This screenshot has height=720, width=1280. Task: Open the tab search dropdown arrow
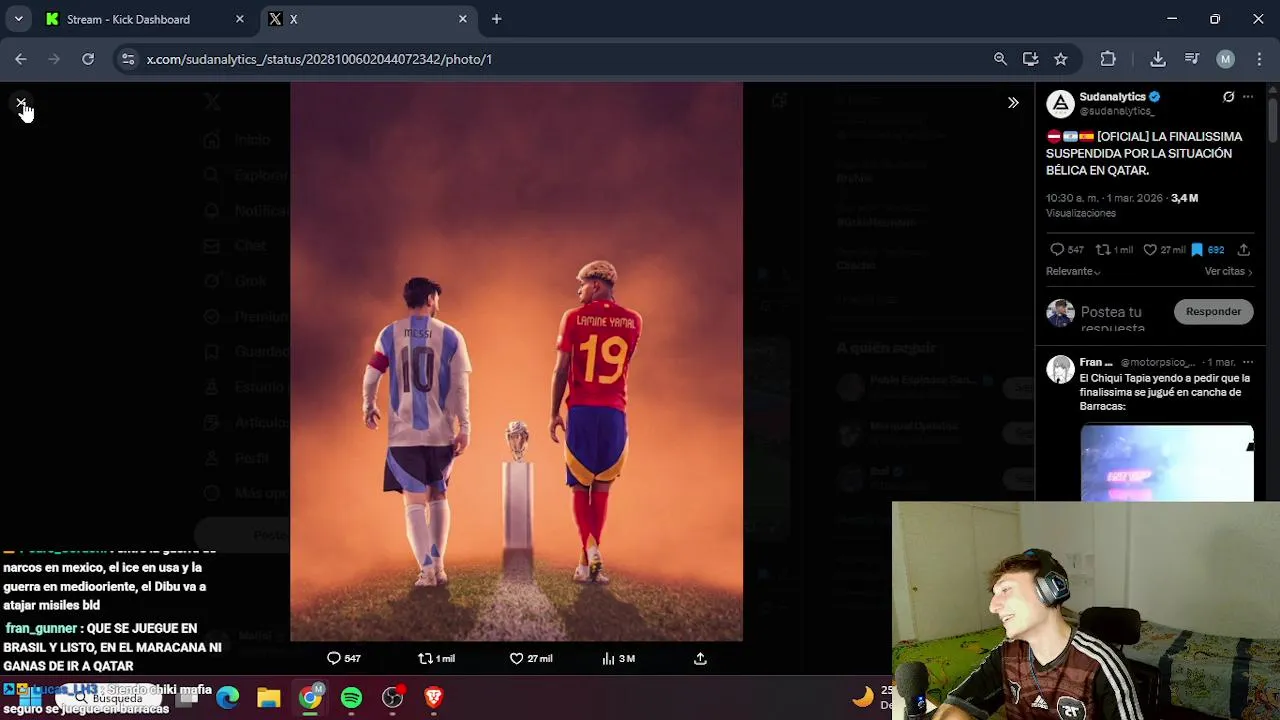click(x=18, y=19)
